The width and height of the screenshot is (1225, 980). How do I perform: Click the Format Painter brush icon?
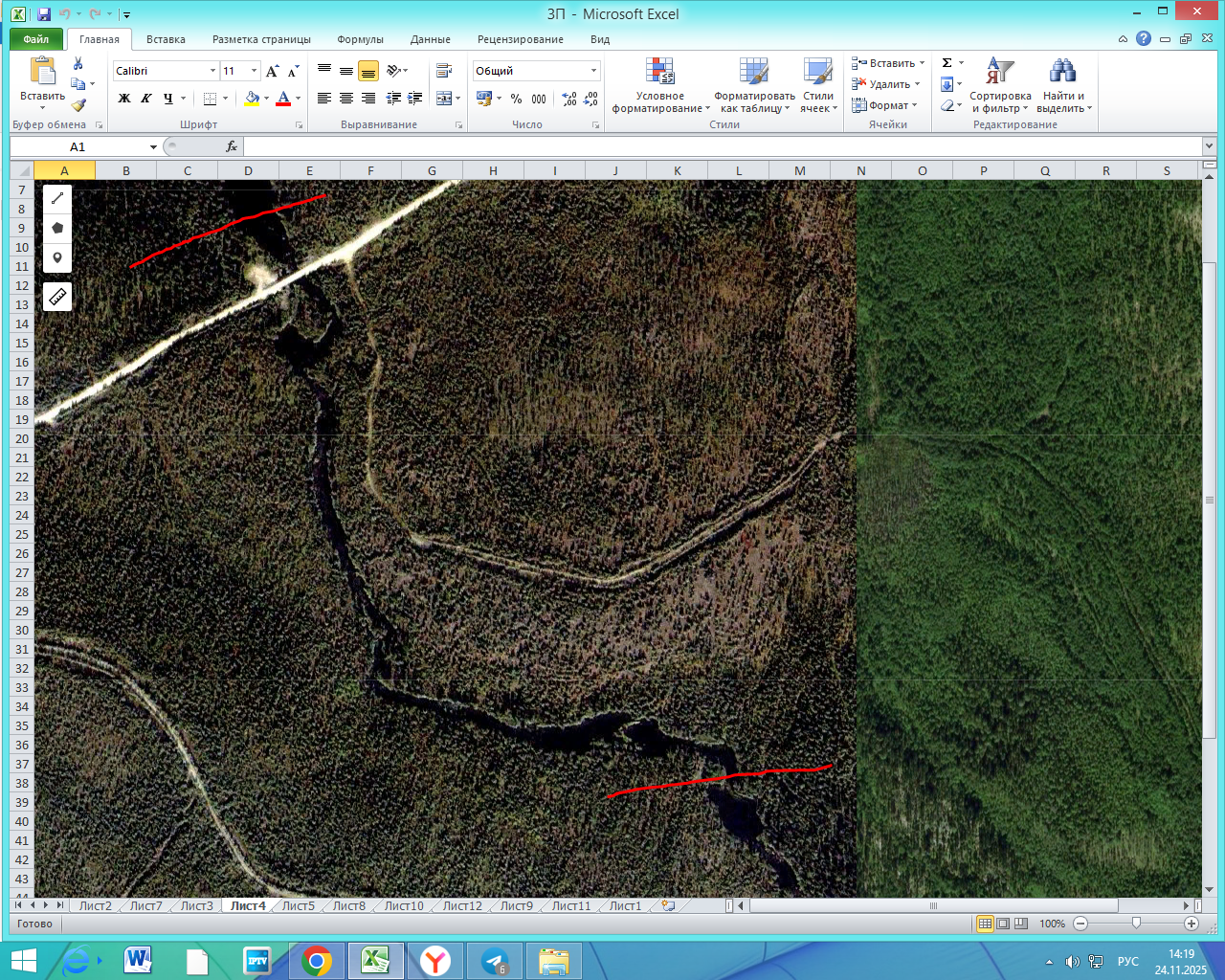pyautogui.click(x=78, y=105)
